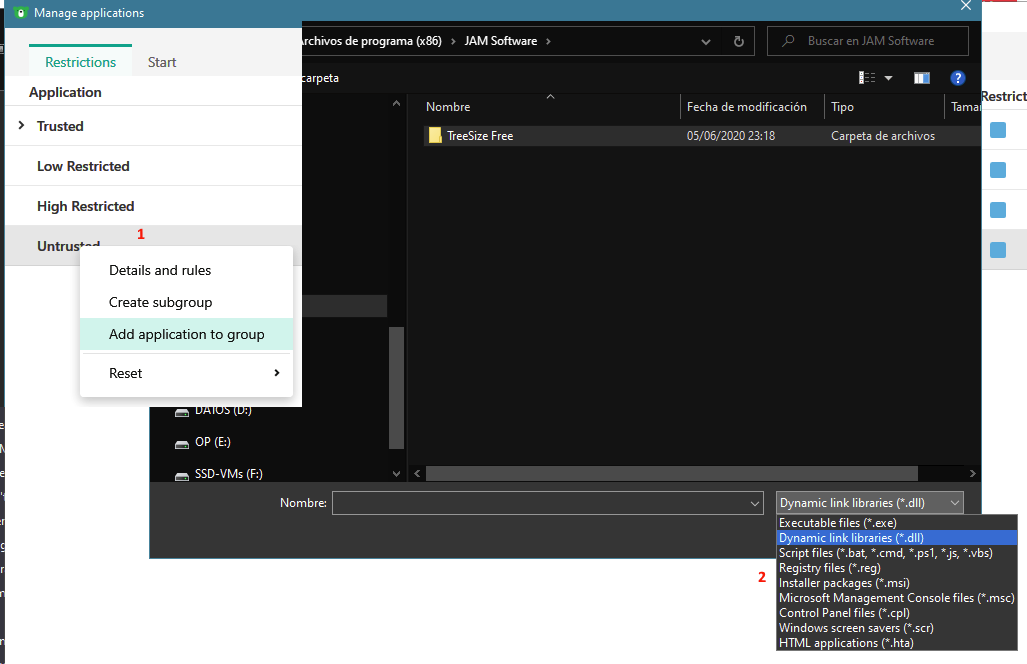Image resolution: width=1027 pixels, height=664 pixels.
Task: Expand the Trusted group chevron
Action: (21, 126)
